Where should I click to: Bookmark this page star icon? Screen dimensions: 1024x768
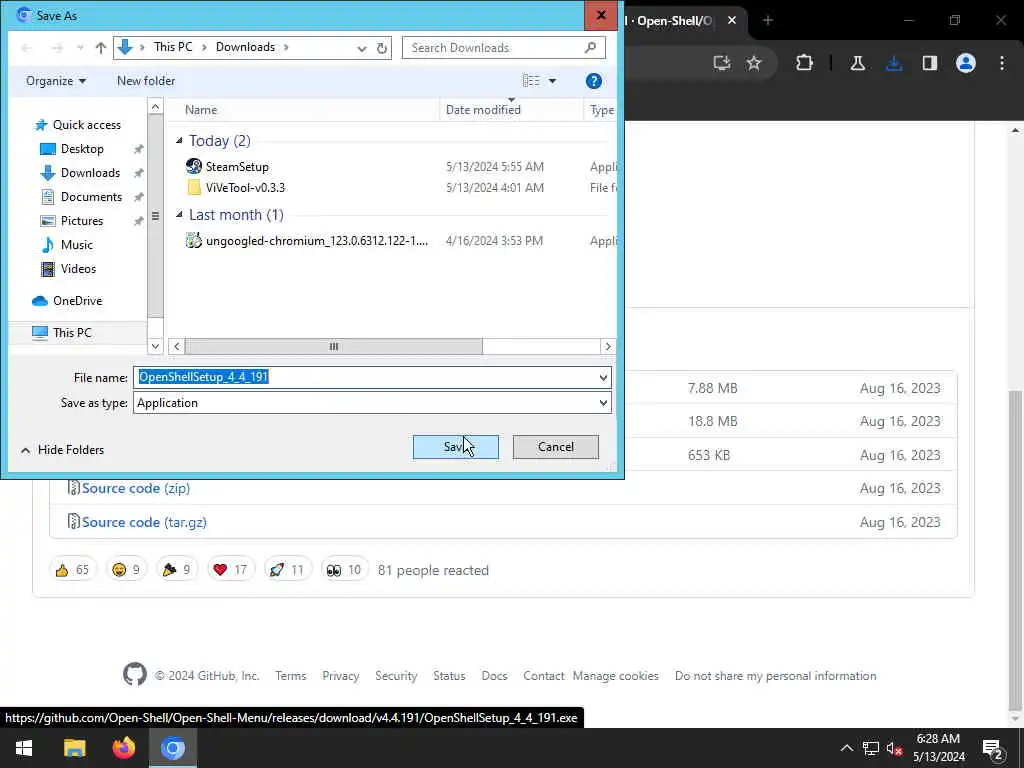pos(754,63)
